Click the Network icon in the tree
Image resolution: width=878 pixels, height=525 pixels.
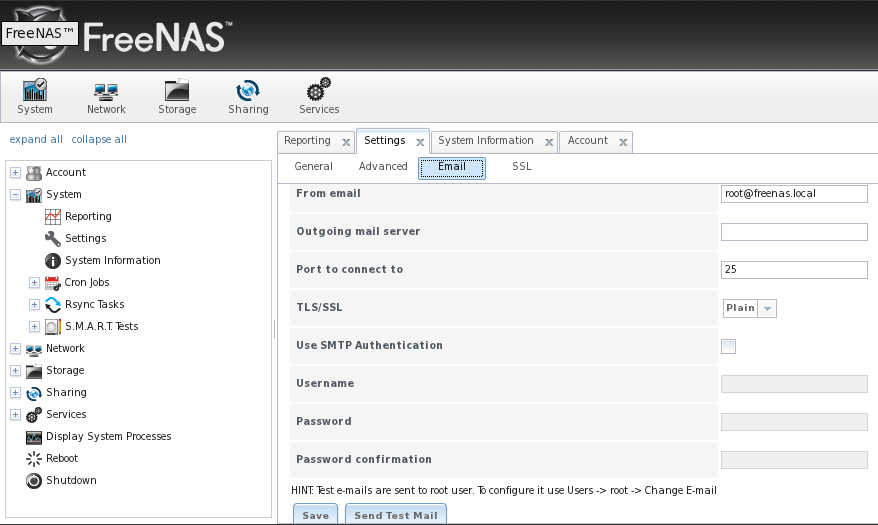tap(34, 349)
